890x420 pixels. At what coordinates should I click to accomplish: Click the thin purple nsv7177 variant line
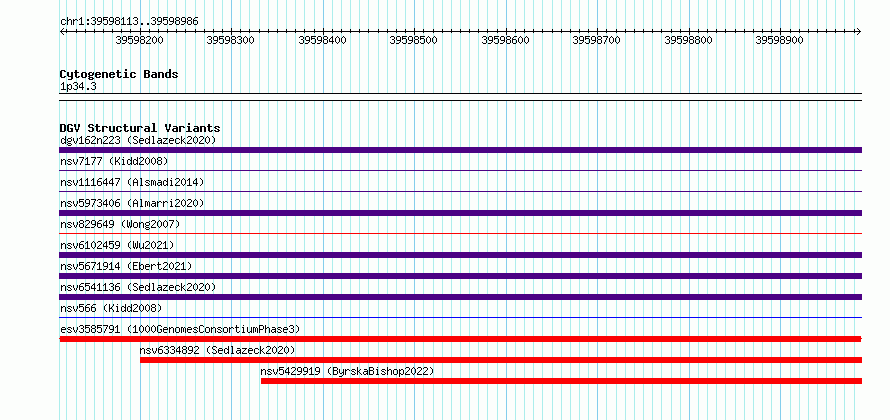coord(460,170)
